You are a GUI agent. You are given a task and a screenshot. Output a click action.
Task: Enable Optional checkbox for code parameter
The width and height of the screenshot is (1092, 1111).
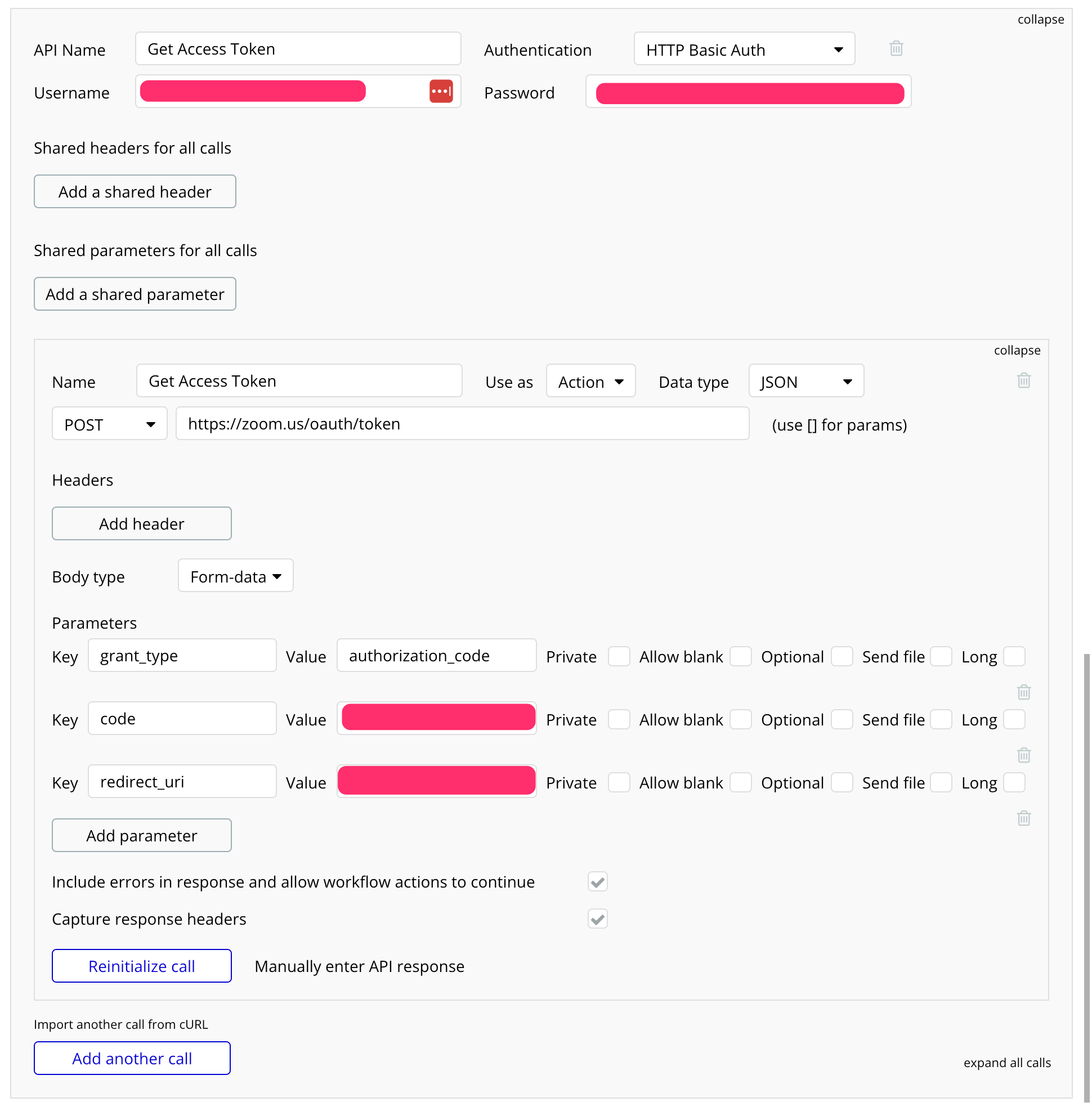tap(842, 719)
